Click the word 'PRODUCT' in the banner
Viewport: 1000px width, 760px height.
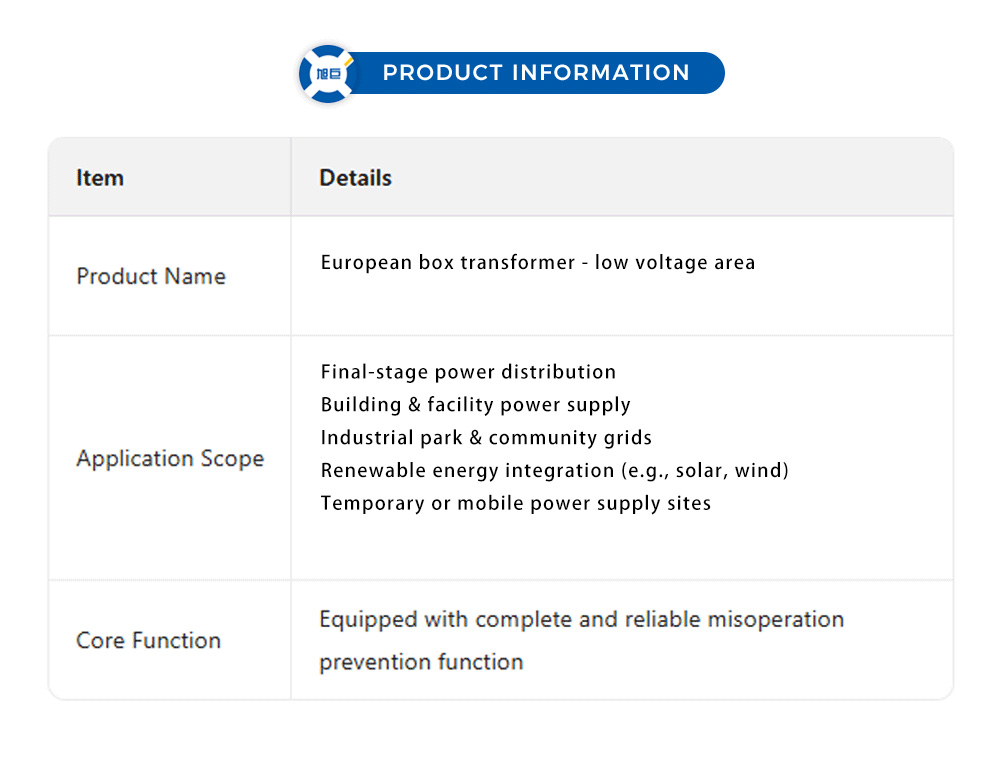(x=442, y=73)
